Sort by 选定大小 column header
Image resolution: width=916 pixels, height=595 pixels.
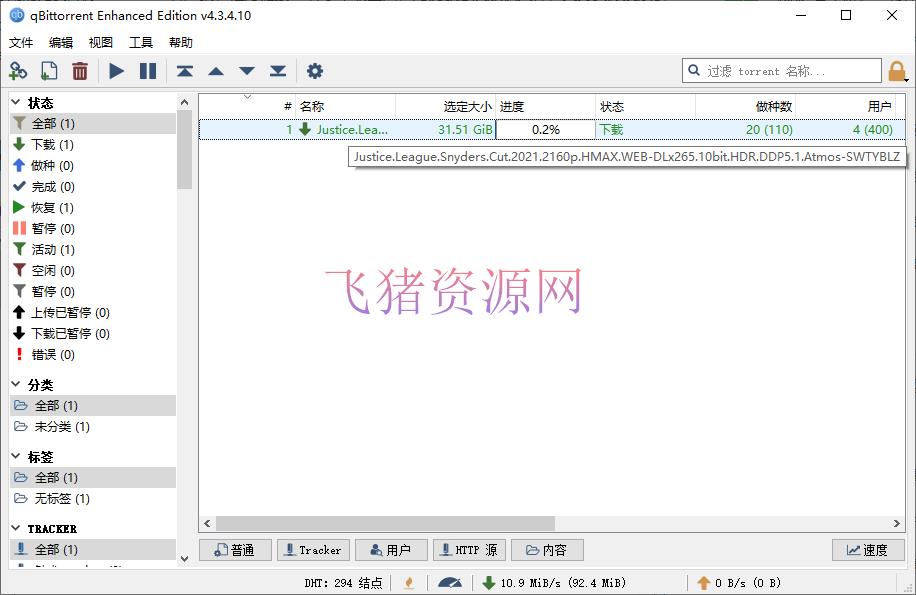445,106
